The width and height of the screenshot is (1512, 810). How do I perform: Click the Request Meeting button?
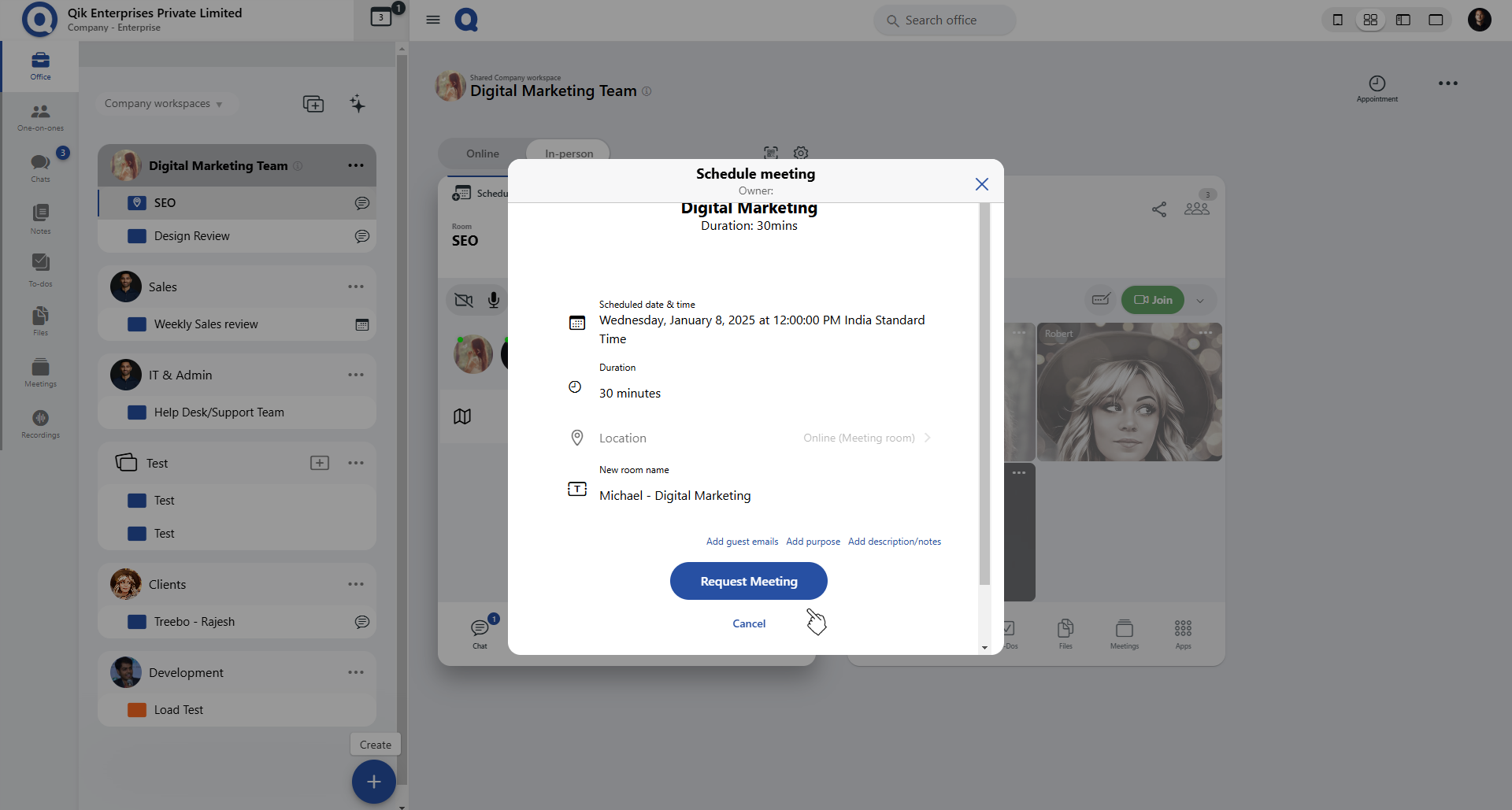click(x=748, y=581)
